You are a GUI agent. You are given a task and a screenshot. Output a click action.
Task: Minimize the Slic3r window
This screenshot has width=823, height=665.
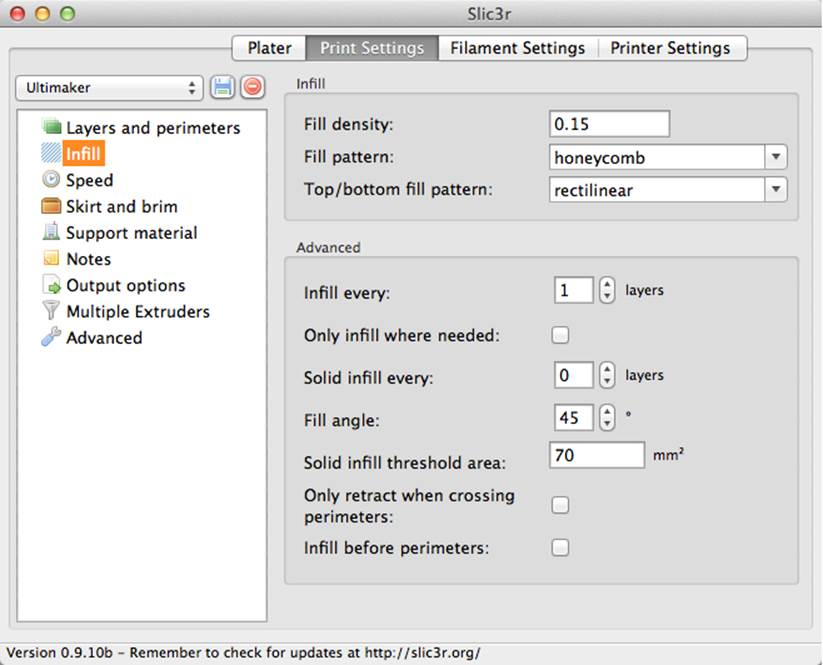pos(43,13)
